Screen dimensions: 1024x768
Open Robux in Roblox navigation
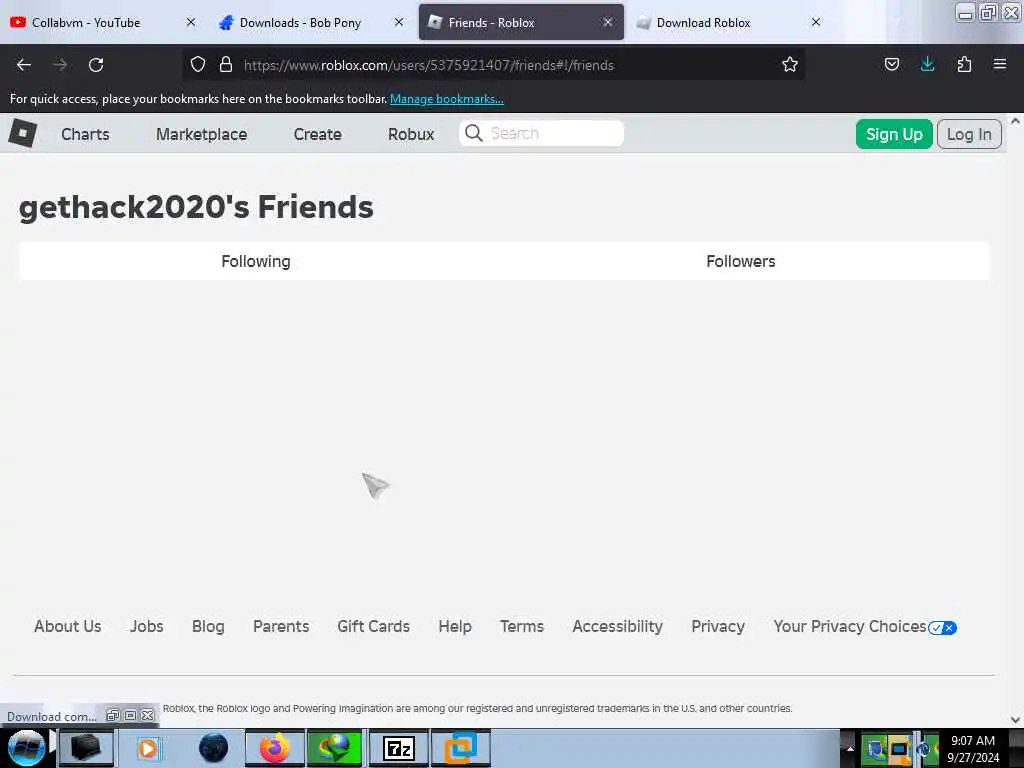coord(411,134)
